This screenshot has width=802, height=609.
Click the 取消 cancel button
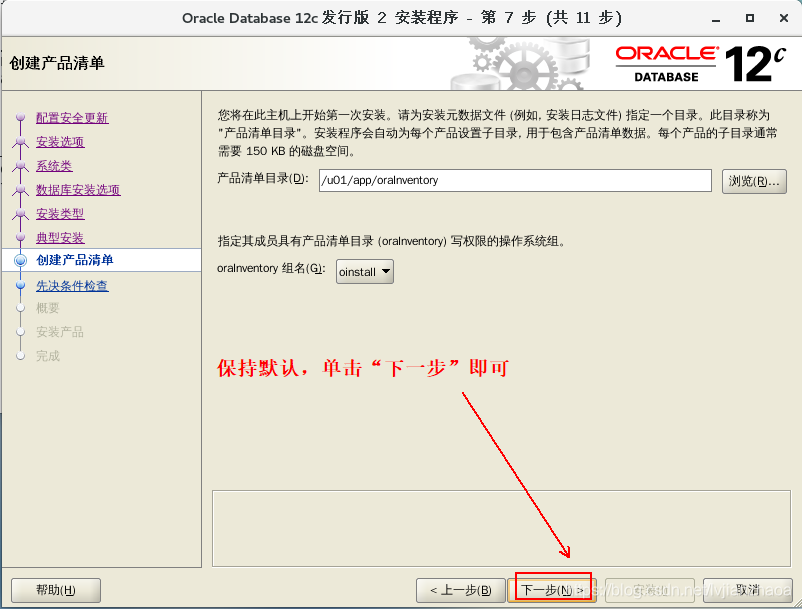748,590
